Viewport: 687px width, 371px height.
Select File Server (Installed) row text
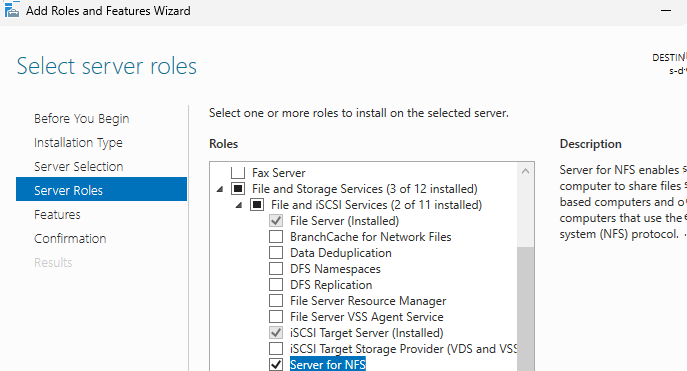[x=344, y=221]
